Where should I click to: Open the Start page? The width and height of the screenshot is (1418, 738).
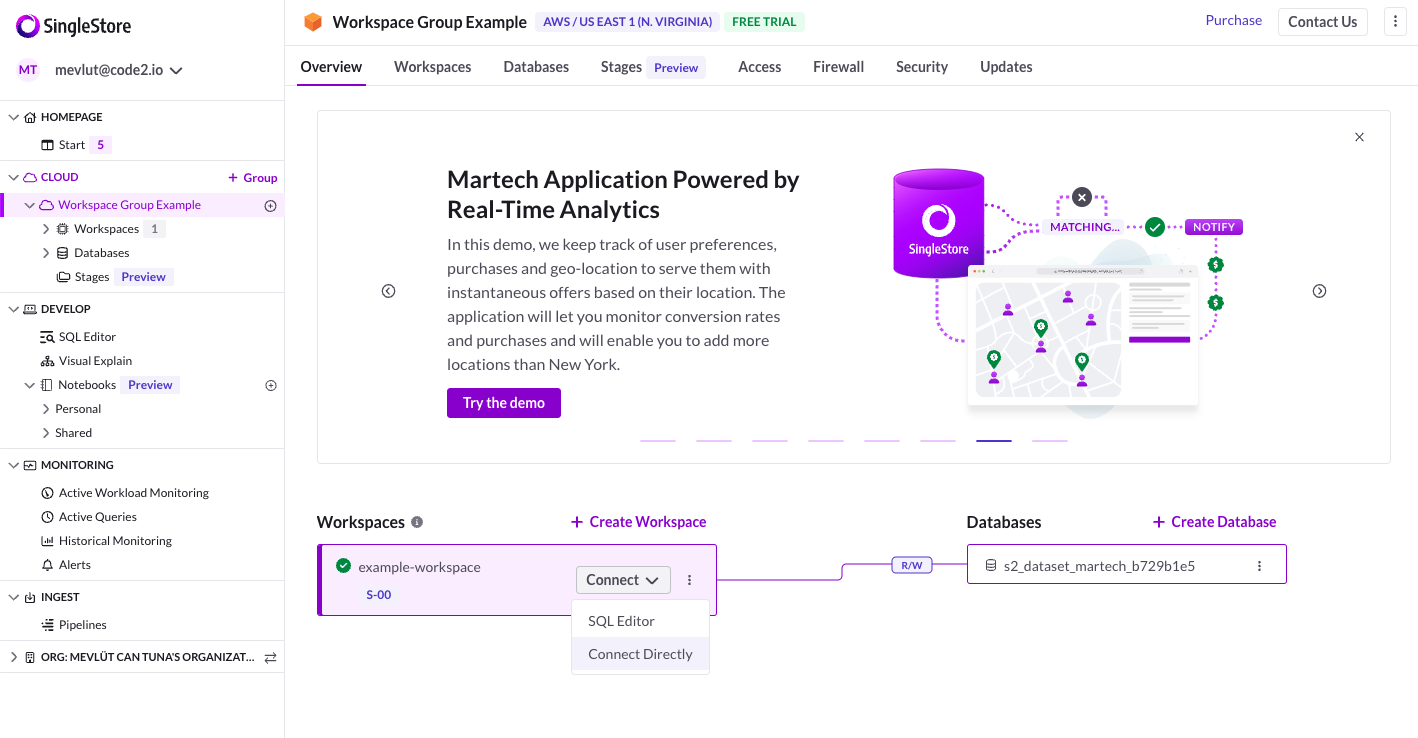[72, 145]
